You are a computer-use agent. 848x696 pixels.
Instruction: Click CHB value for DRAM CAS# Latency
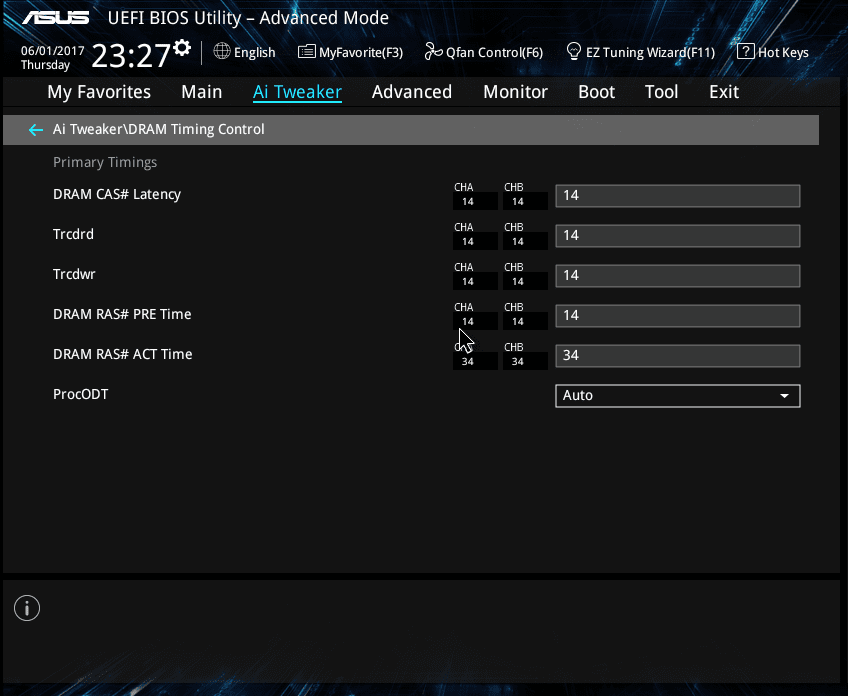[518, 202]
